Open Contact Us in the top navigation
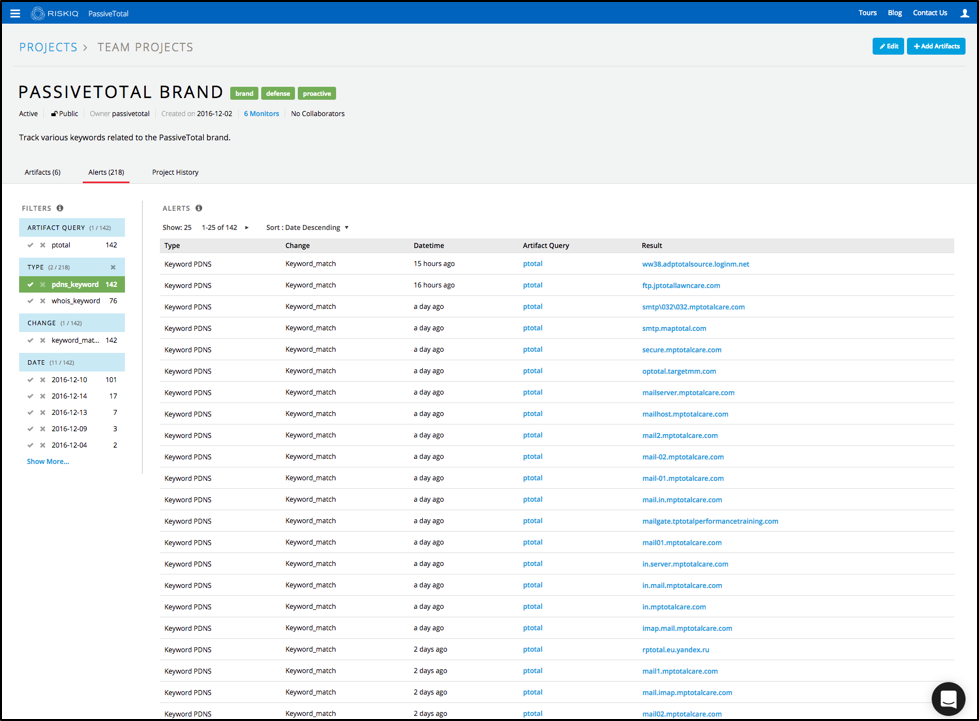Viewport: 979px width, 721px height. pos(930,12)
